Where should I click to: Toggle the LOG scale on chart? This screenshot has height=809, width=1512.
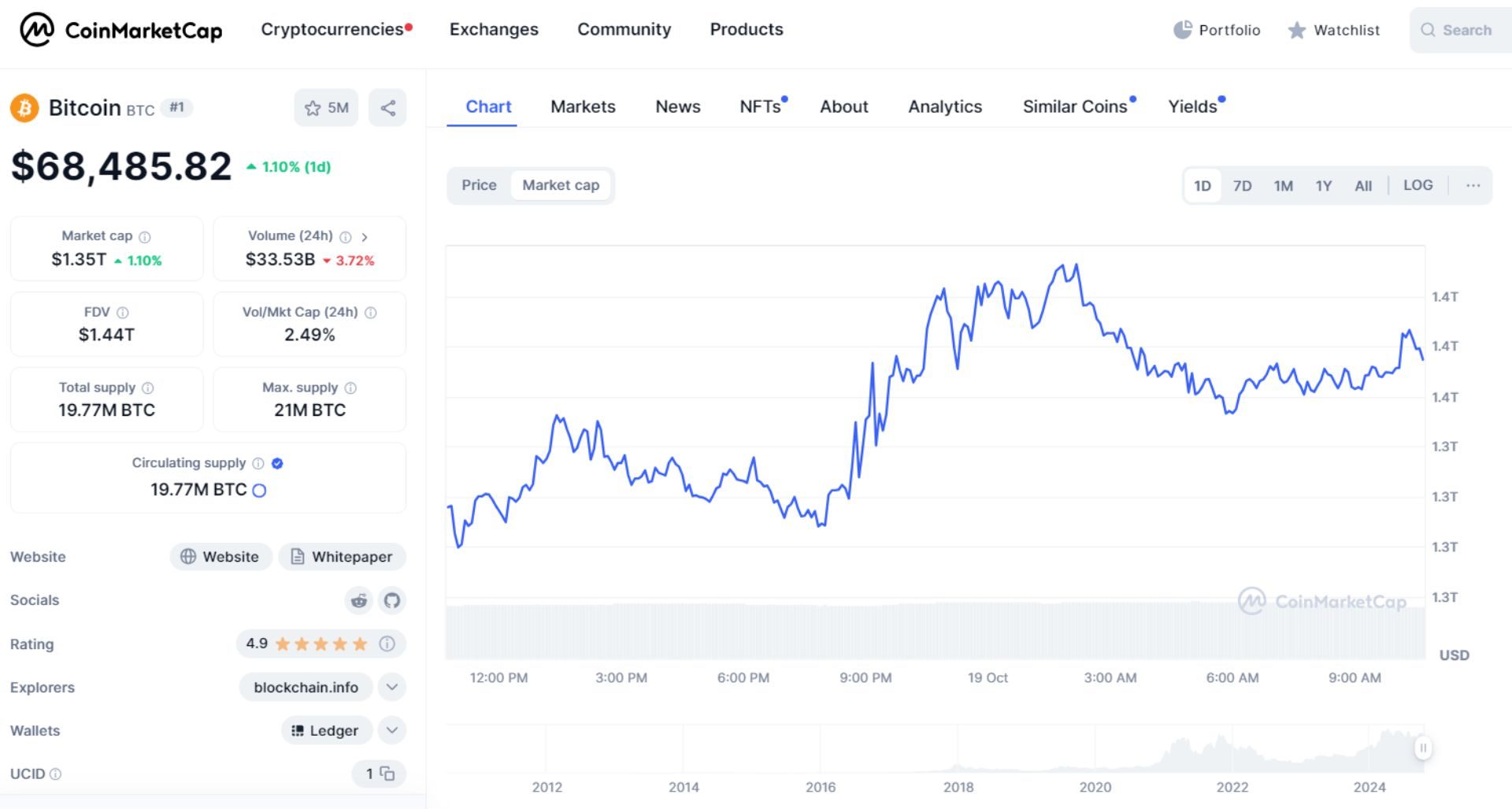(x=1417, y=185)
